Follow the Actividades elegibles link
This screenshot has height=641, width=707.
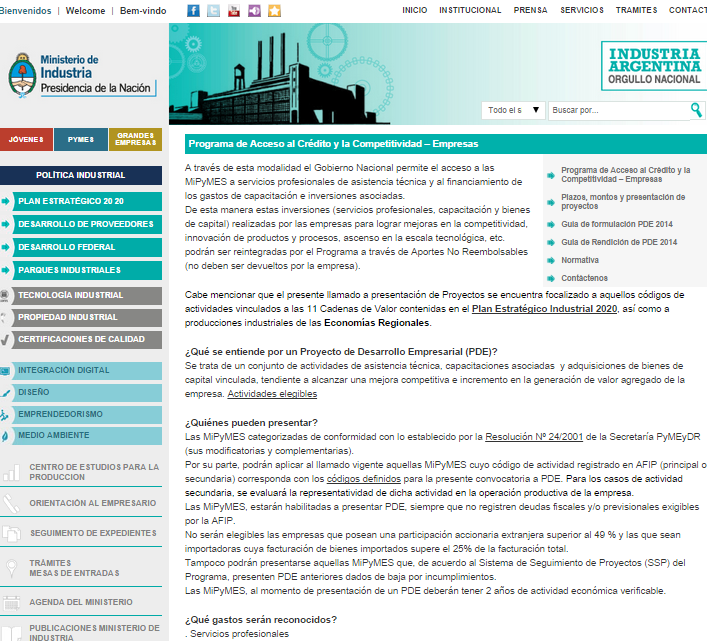coord(272,394)
